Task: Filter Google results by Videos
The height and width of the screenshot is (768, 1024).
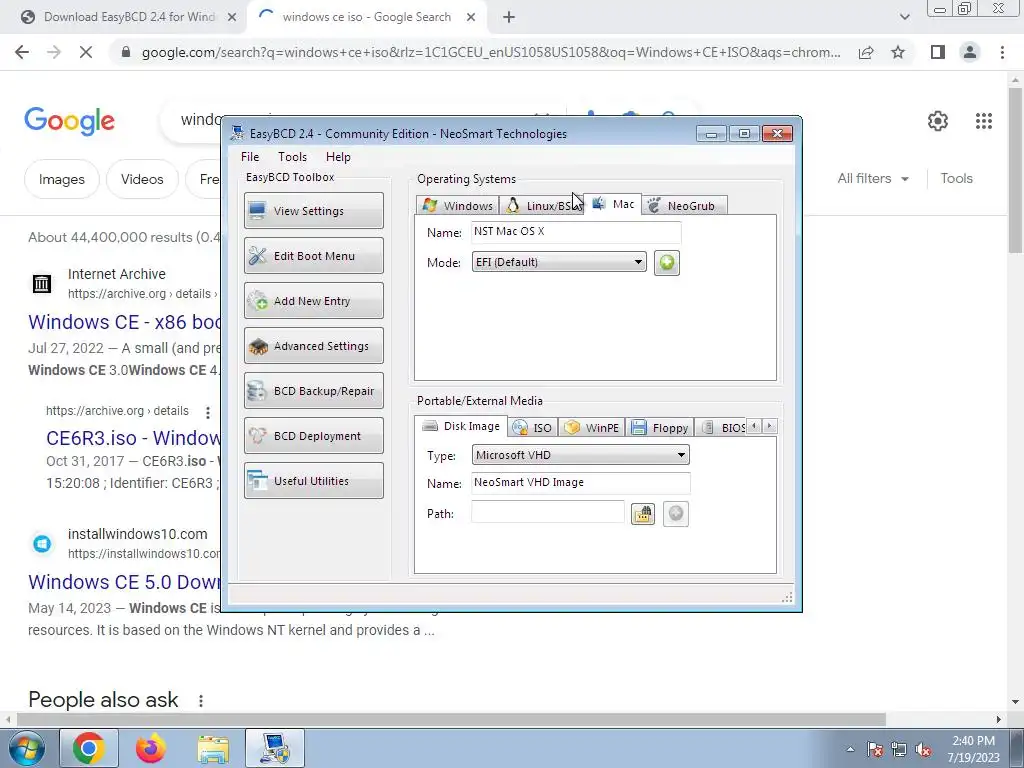Action: pyautogui.click(x=142, y=179)
